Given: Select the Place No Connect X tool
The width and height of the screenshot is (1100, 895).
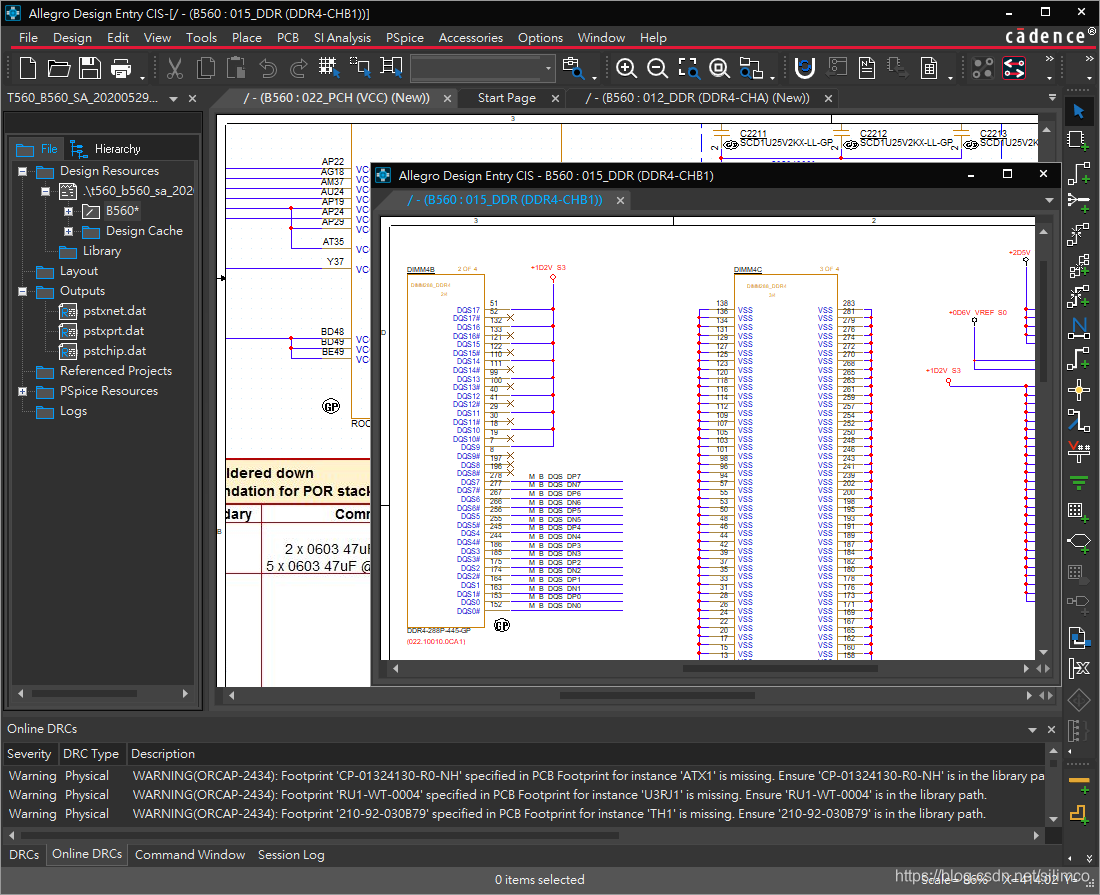Looking at the screenshot, I should 1078,668.
